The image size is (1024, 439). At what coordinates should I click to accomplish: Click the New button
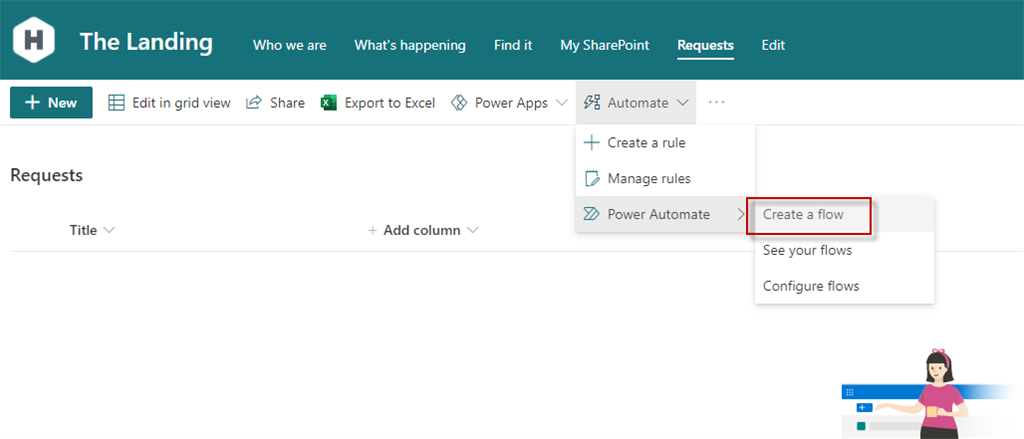tap(51, 103)
